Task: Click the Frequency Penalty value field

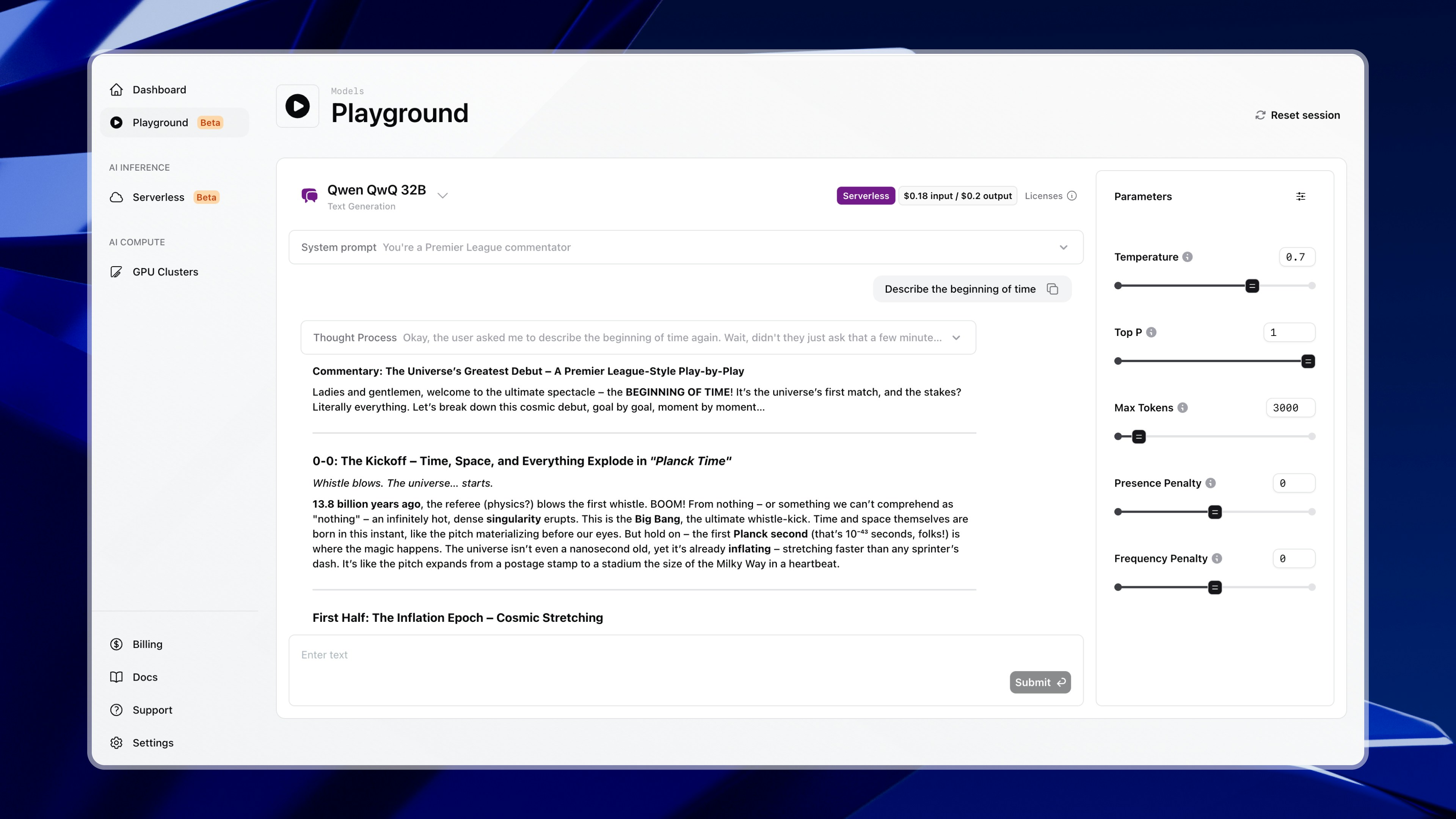Action: [1294, 559]
